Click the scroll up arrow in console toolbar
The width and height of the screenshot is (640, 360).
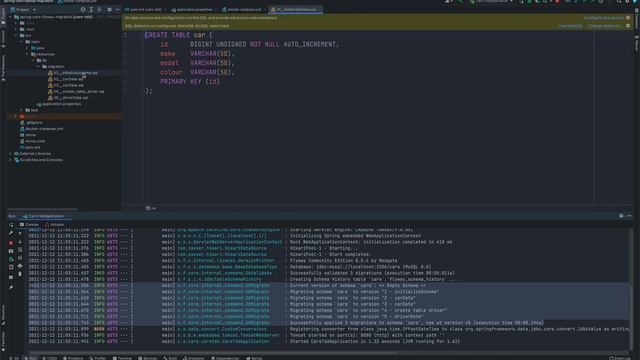pyautogui.click(x=20, y=234)
